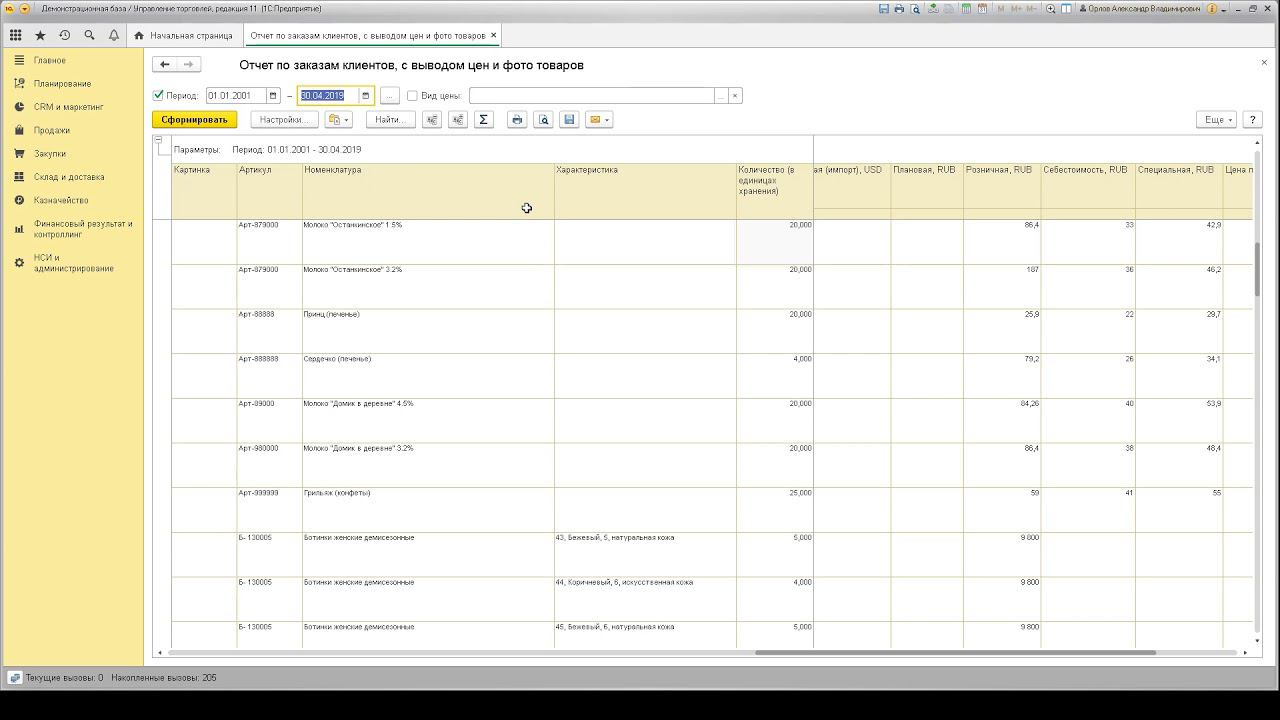
Task: Open the CRM и маркетинг section
Action: coord(69,107)
